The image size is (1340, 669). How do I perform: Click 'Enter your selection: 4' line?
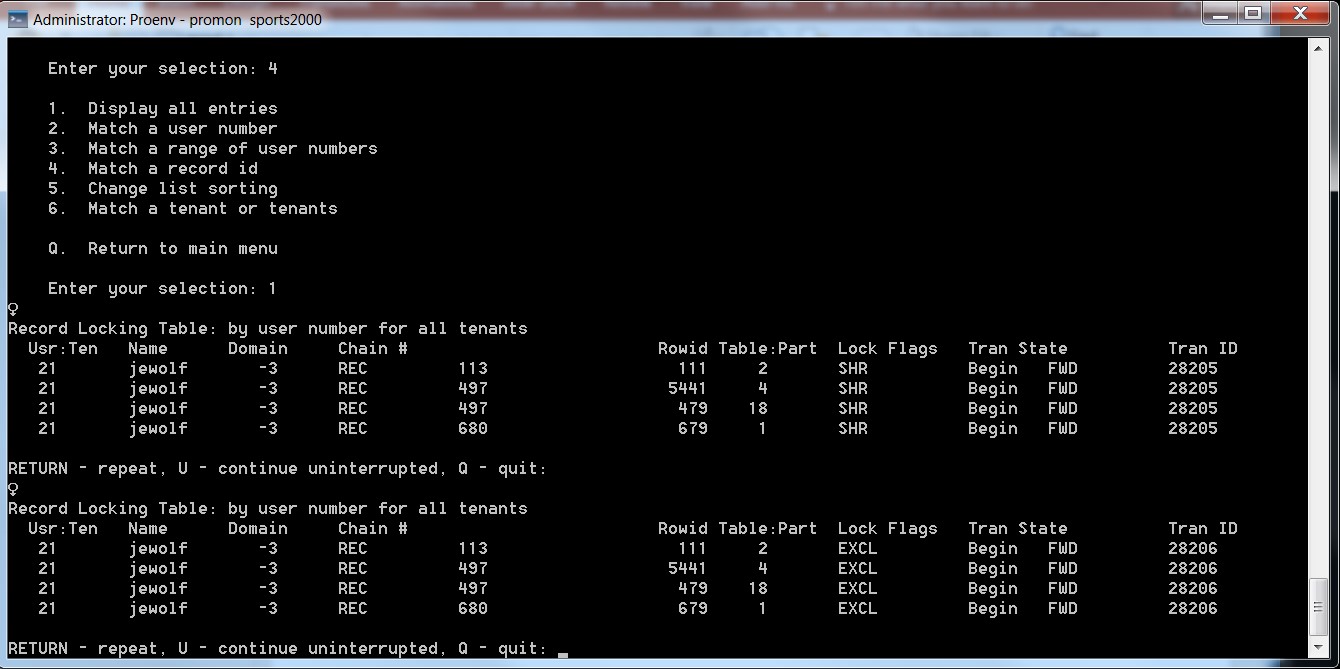pyautogui.click(x=163, y=68)
